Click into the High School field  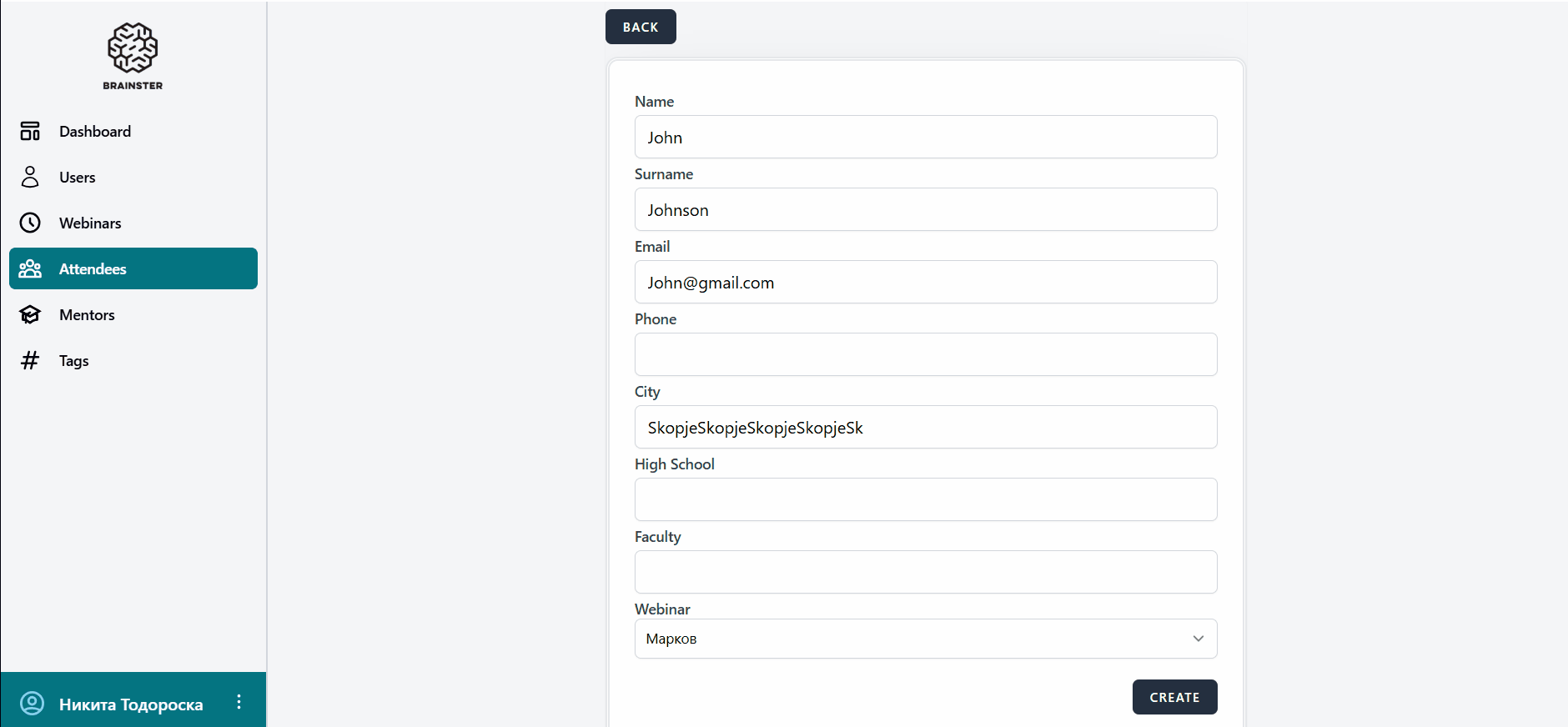pos(926,499)
